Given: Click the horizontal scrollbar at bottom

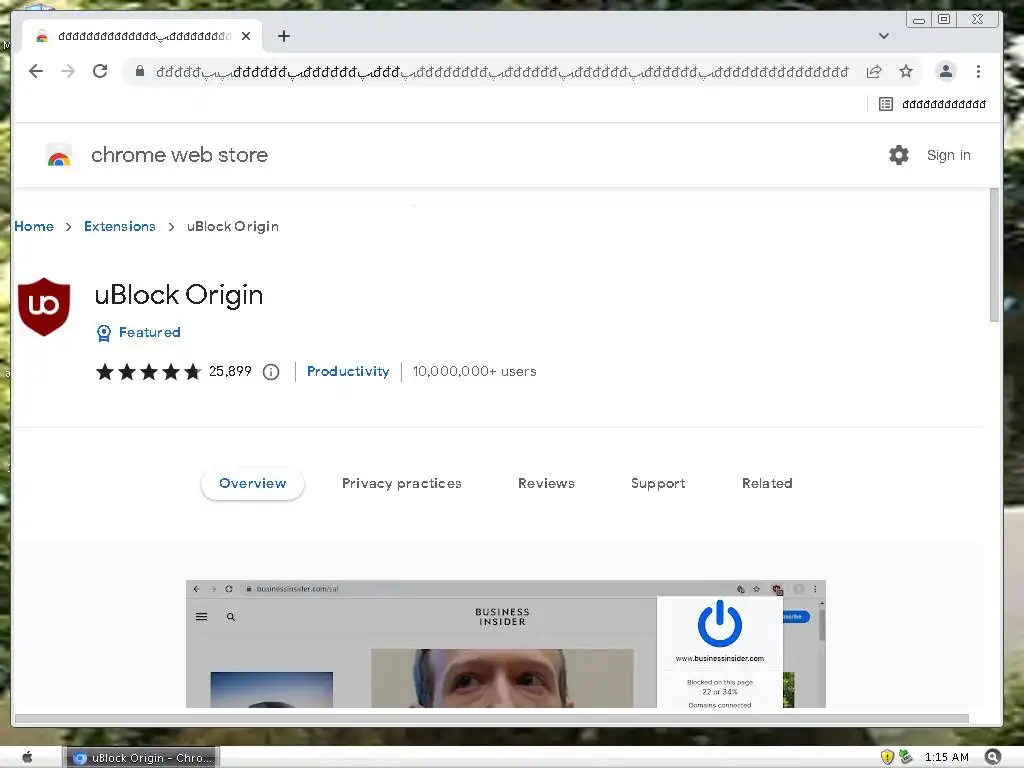Looking at the screenshot, I should (x=491, y=718).
